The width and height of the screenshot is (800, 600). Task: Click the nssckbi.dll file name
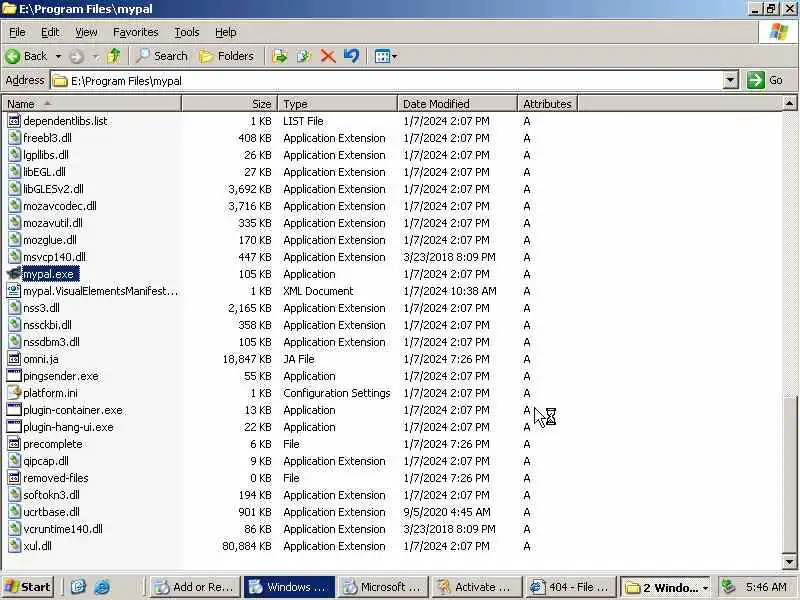click(47, 325)
